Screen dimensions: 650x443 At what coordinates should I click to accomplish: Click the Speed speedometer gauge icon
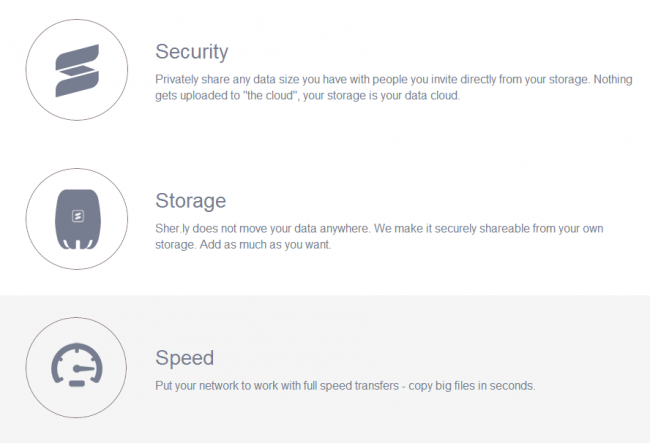point(77,365)
